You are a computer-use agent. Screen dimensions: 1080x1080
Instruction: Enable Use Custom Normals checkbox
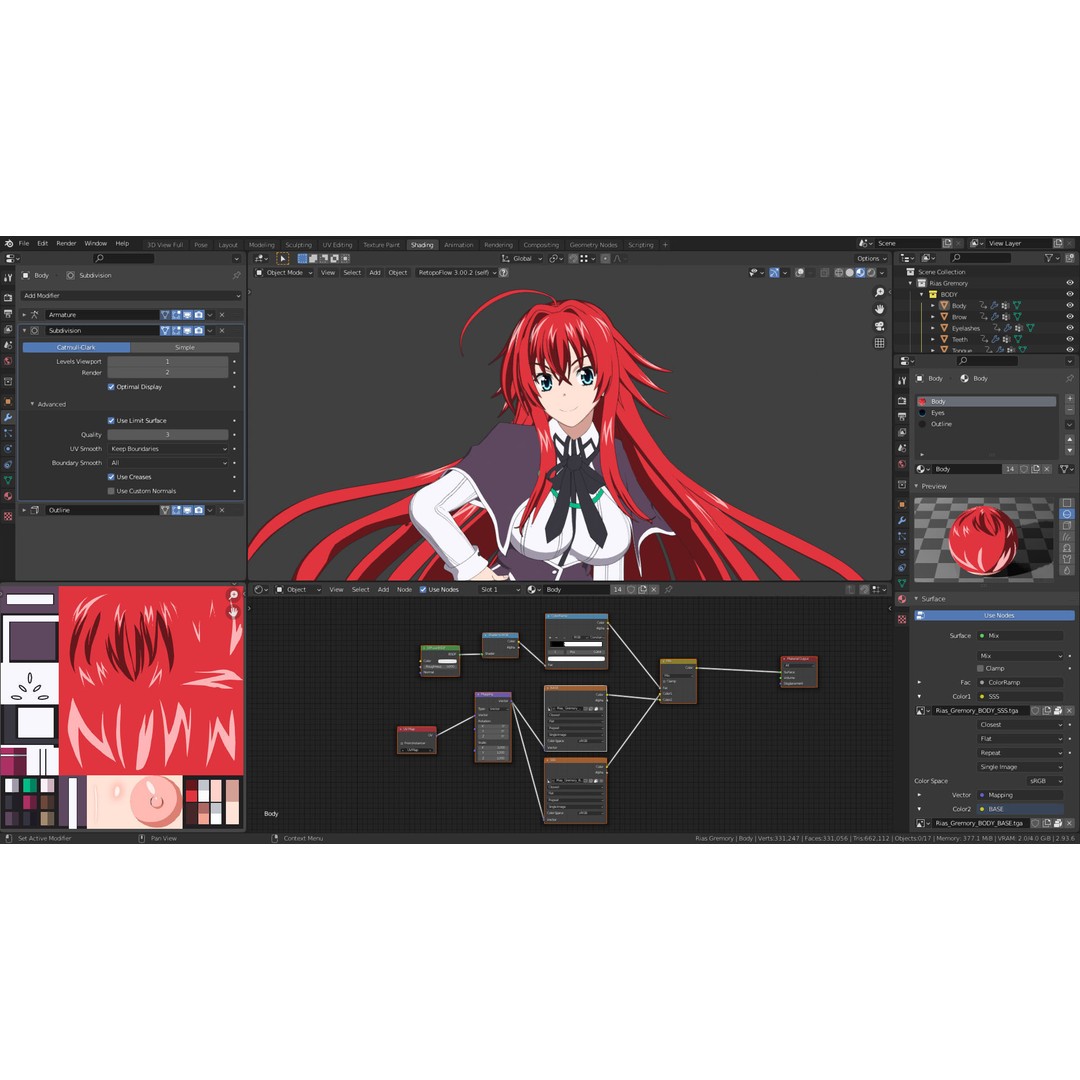(111, 491)
